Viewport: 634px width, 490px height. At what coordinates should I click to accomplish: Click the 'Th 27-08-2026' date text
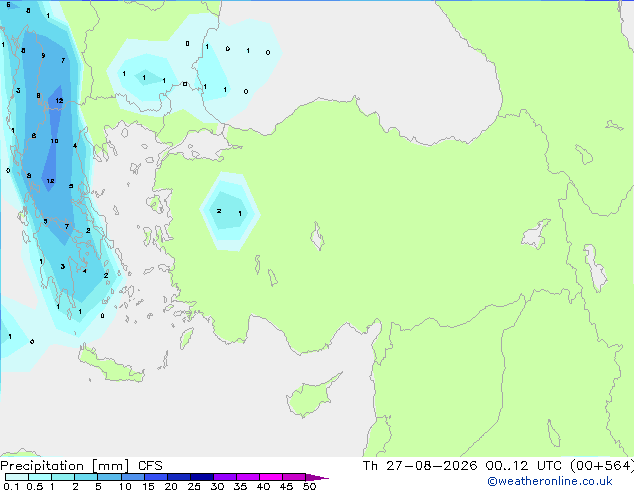[x=420, y=466]
